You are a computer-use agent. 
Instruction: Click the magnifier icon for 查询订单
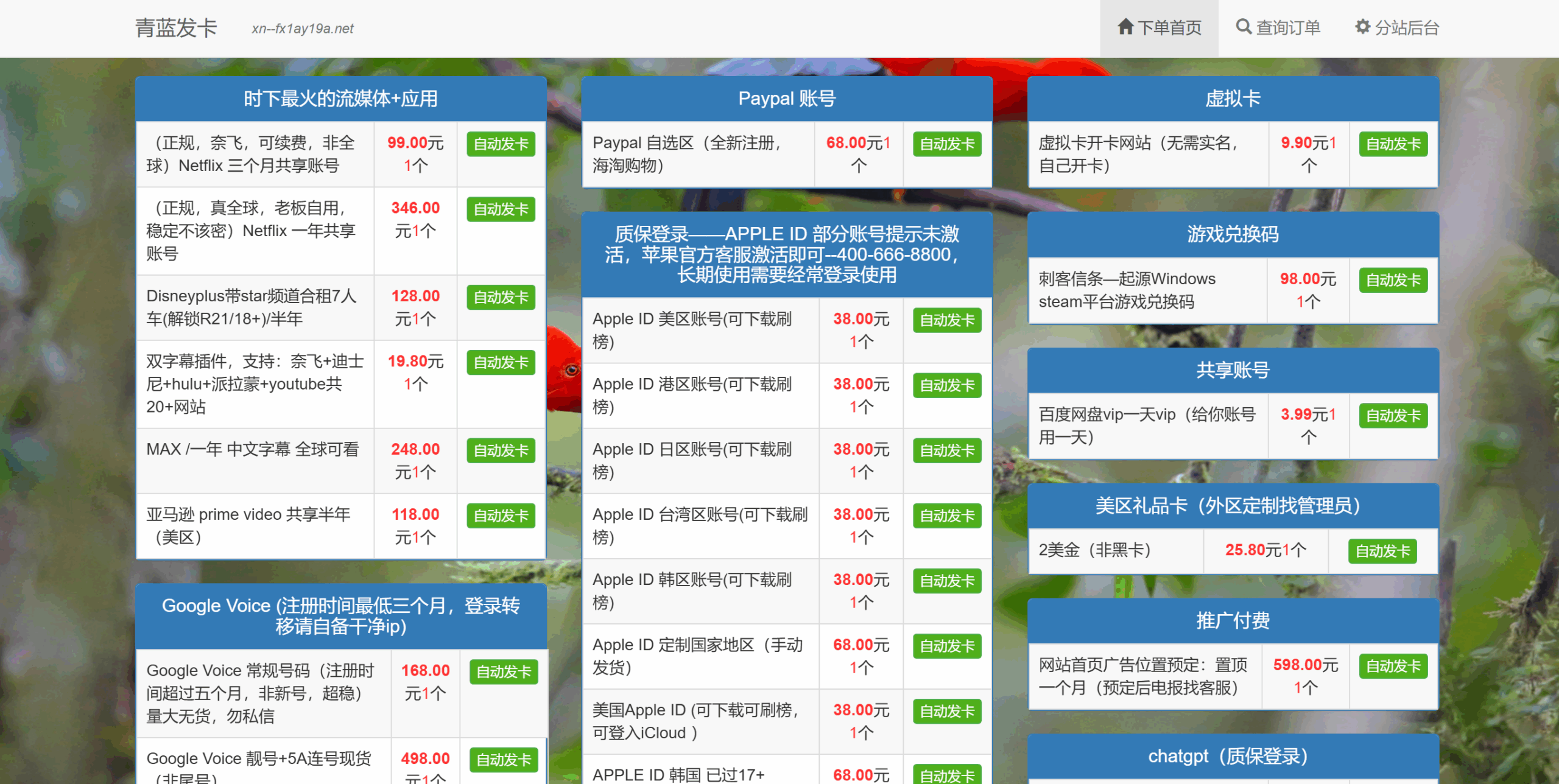pos(1243,27)
